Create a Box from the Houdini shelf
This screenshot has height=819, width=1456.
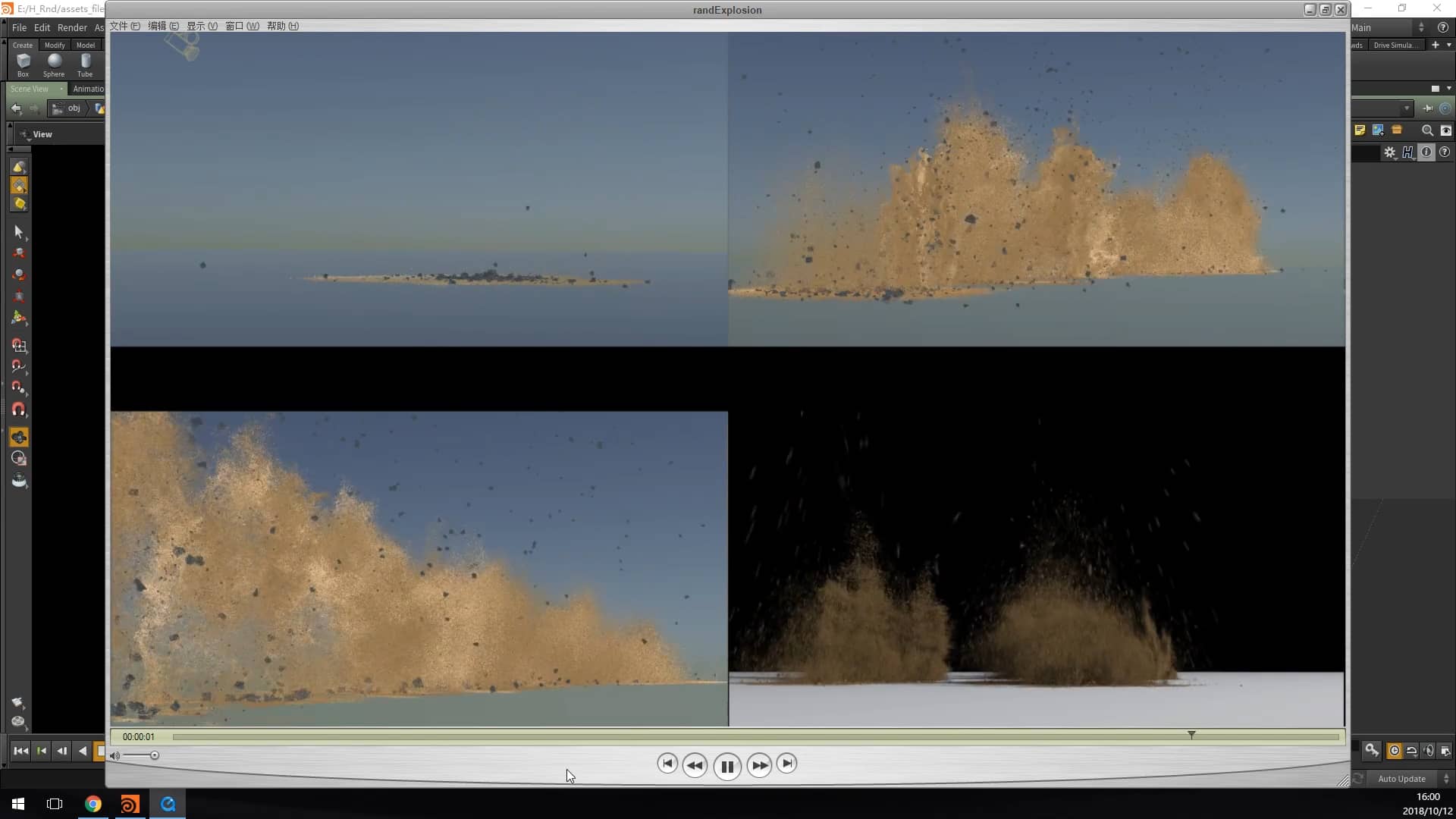tap(24, 64)
